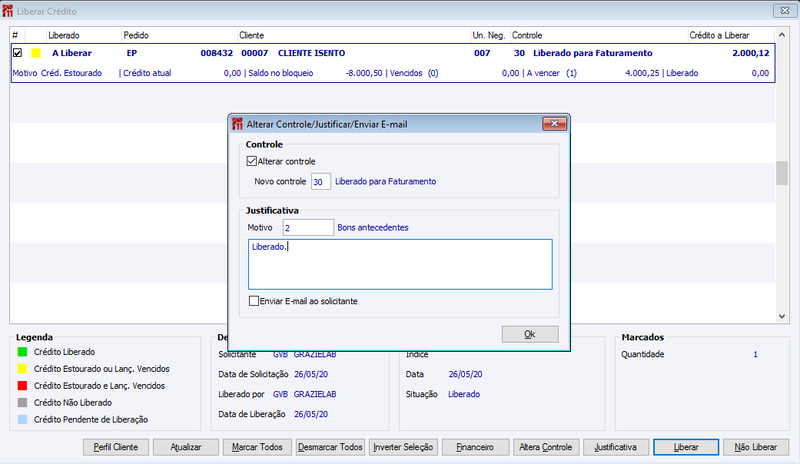Image resolution: width=800 pixels, height=464 pixels.
Task: Click the Justificativa button
Action: click(x=616, y=447)
